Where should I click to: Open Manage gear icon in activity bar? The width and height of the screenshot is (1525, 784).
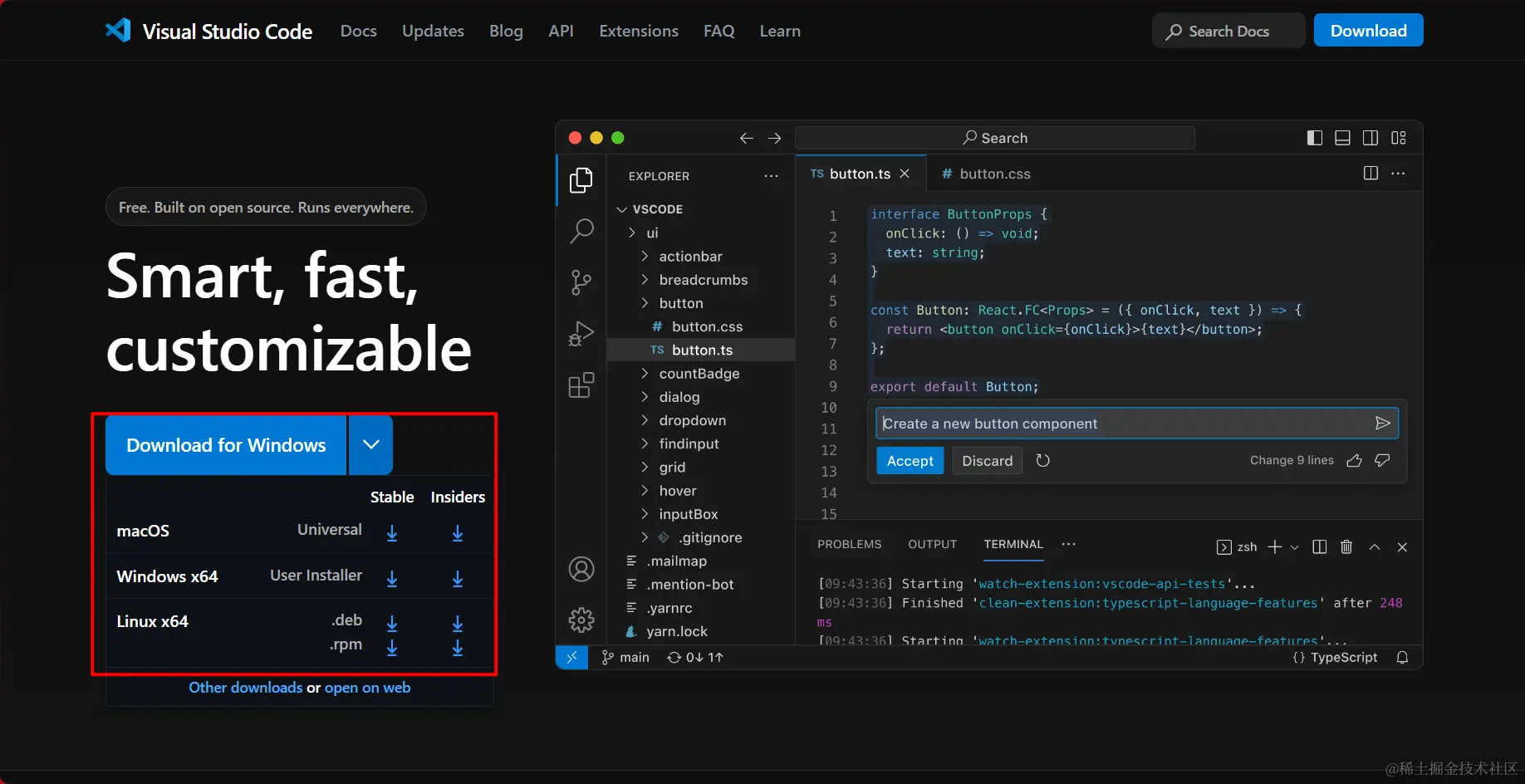point(581,620)
